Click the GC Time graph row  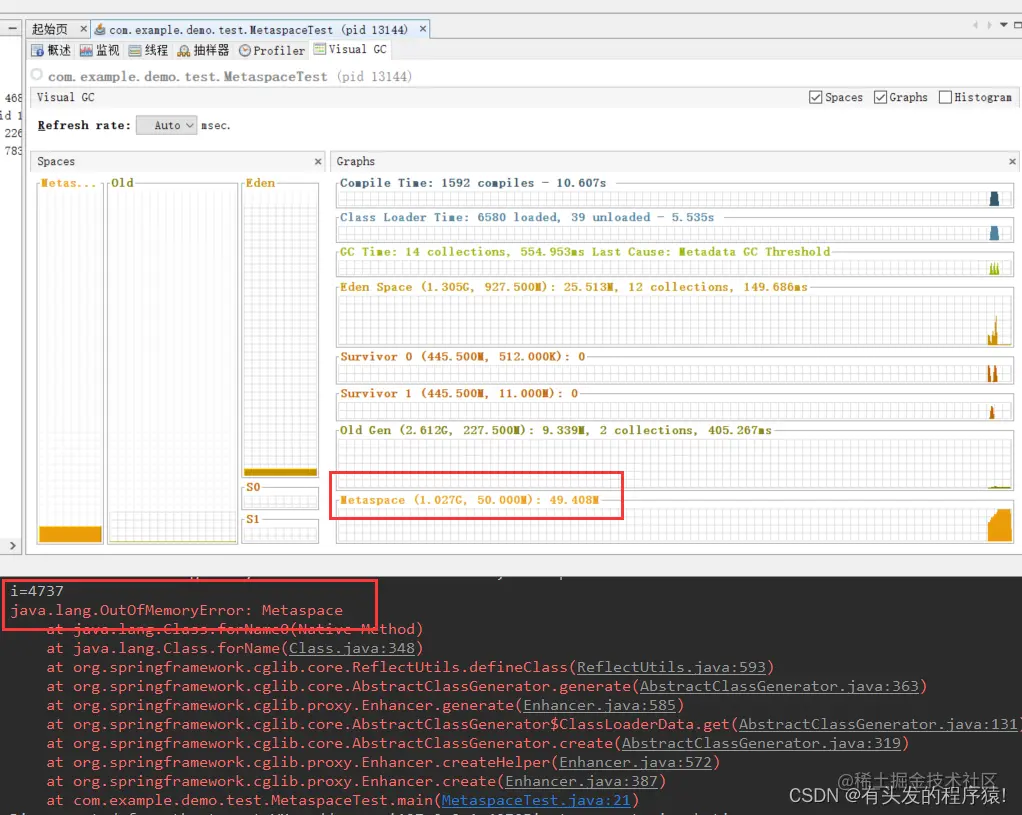675,268
